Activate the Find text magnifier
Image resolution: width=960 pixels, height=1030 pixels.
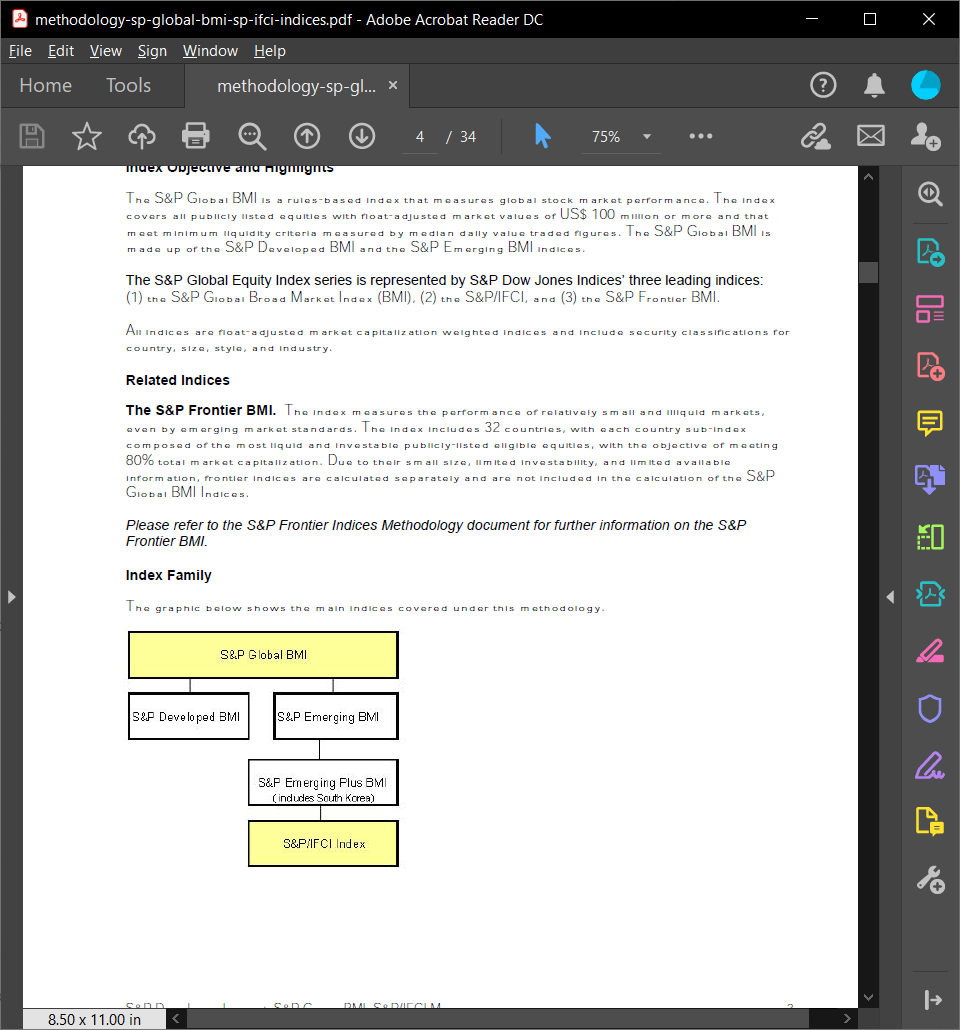(251, 136)
